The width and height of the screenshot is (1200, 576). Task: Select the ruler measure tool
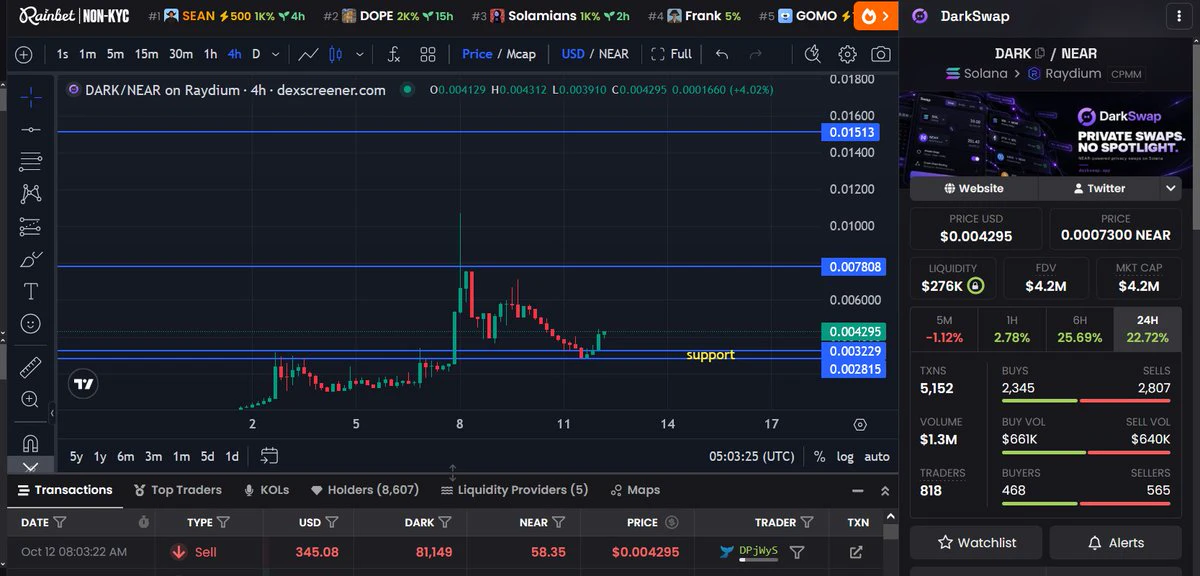coord(31,366)
